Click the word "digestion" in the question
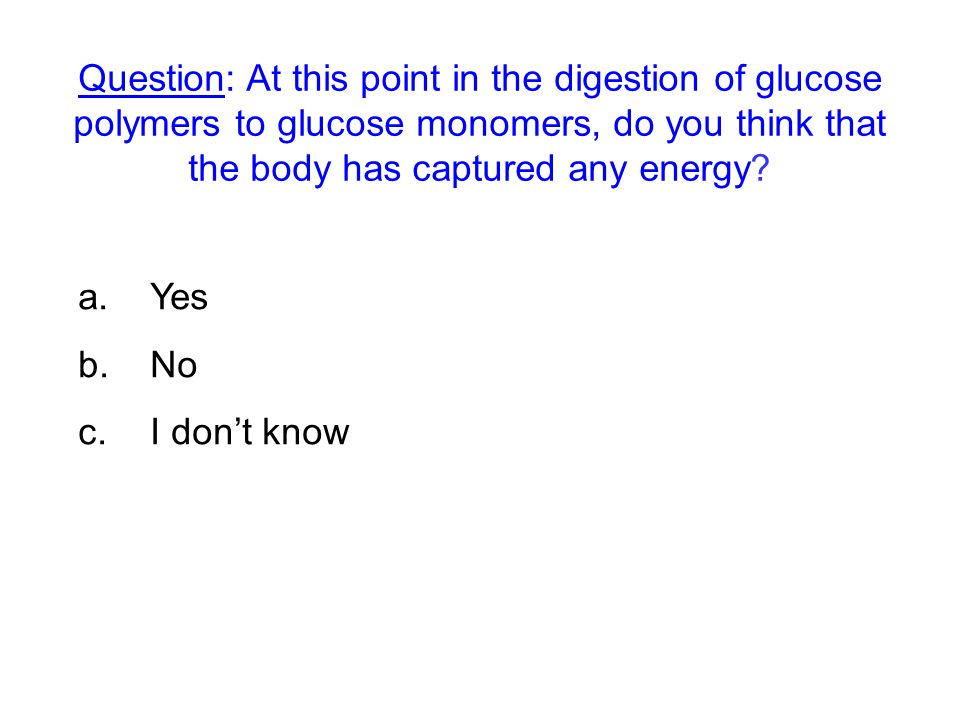 click(626, 80)
